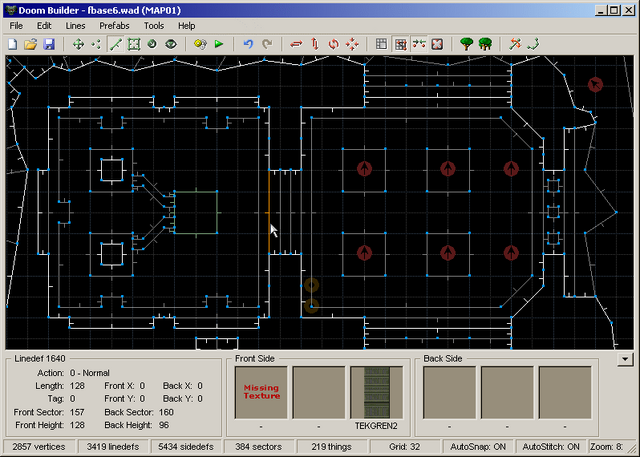Click the Grid: 32 status bar field
Image resolution: width=640 pixels, height=457 pixels.
click(404, 447)
